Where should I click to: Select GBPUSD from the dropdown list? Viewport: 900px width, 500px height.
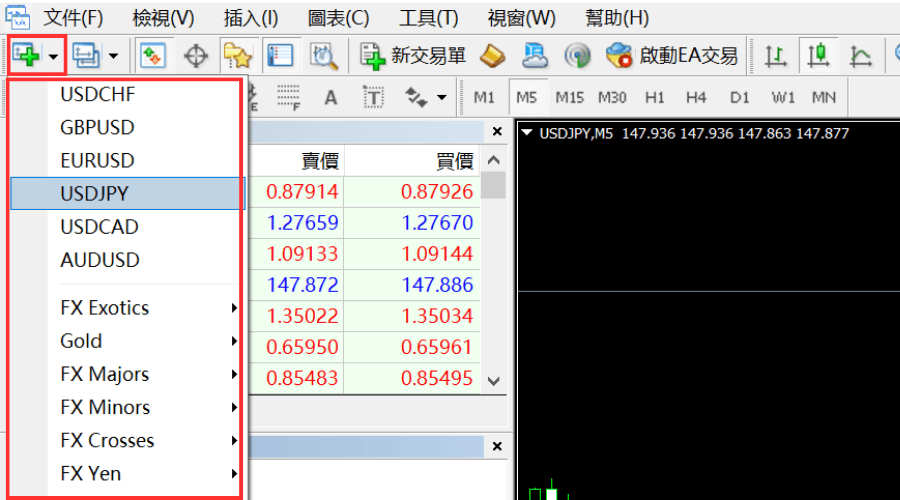(x=125, y=127)
